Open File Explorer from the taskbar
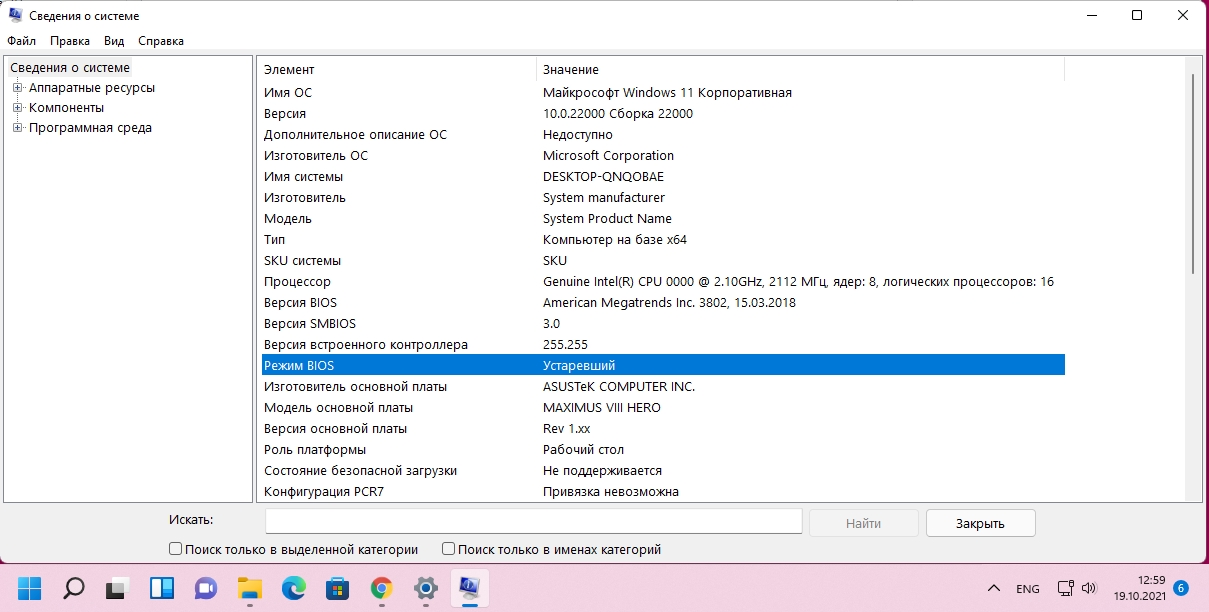The height and width of the screenshot is (612, 1209). coord(249,588)
